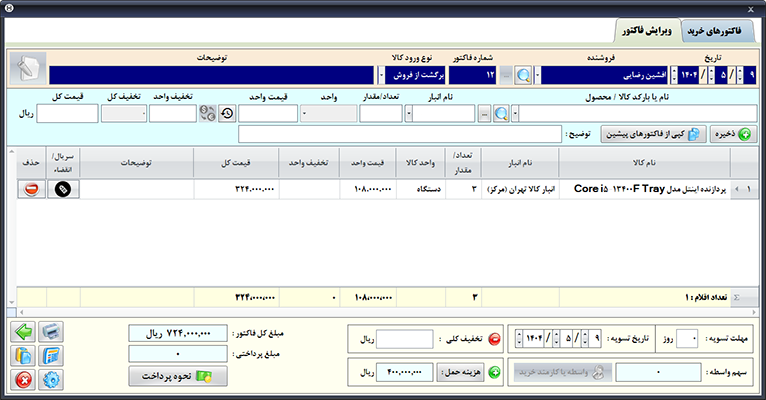This screenshot has height=400, width=766.
Task: Click the سهم واسطه share field
Action: [658, 372]
